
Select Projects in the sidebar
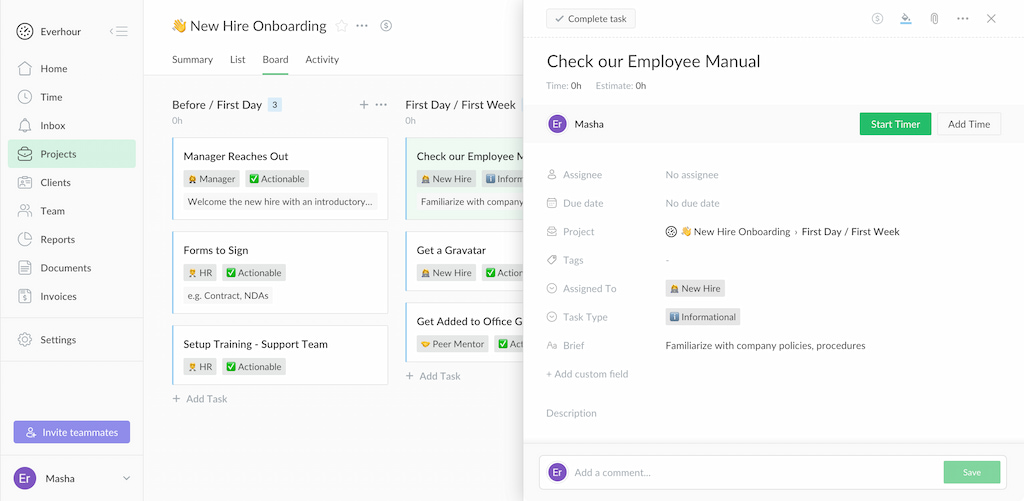click(x=72, y=154)
